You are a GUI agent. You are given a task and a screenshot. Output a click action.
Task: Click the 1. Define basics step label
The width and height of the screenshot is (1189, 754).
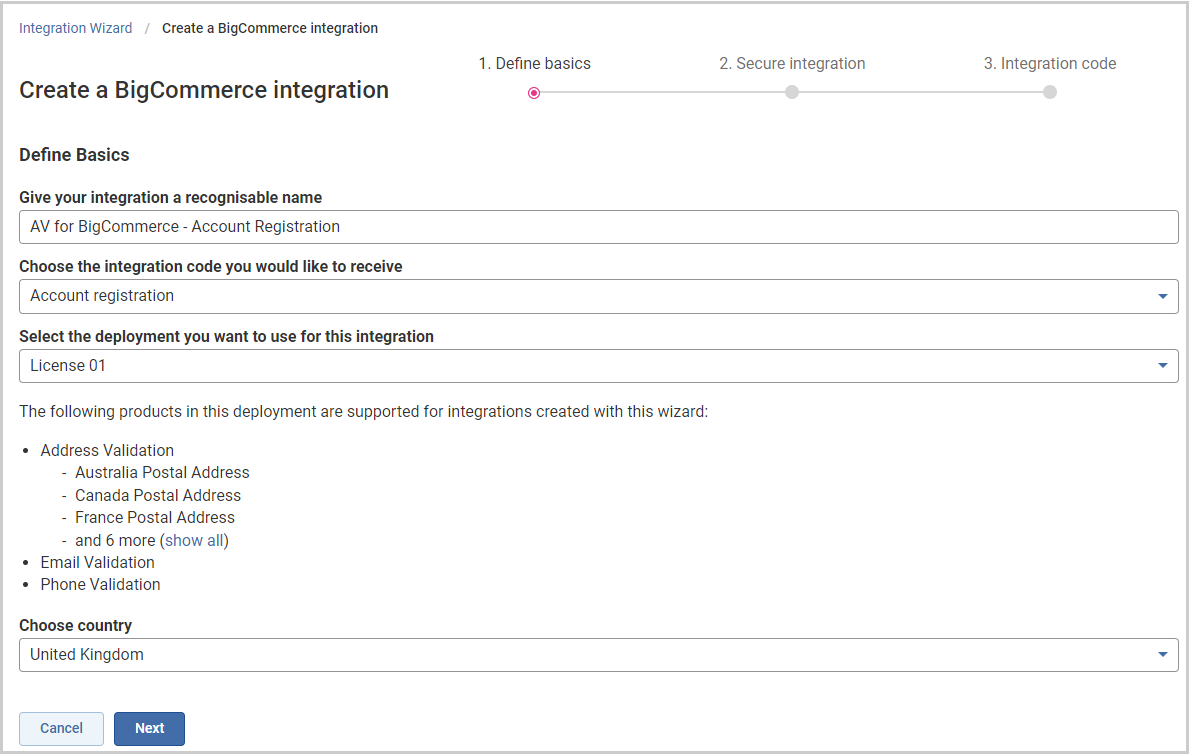click(535, 64)
